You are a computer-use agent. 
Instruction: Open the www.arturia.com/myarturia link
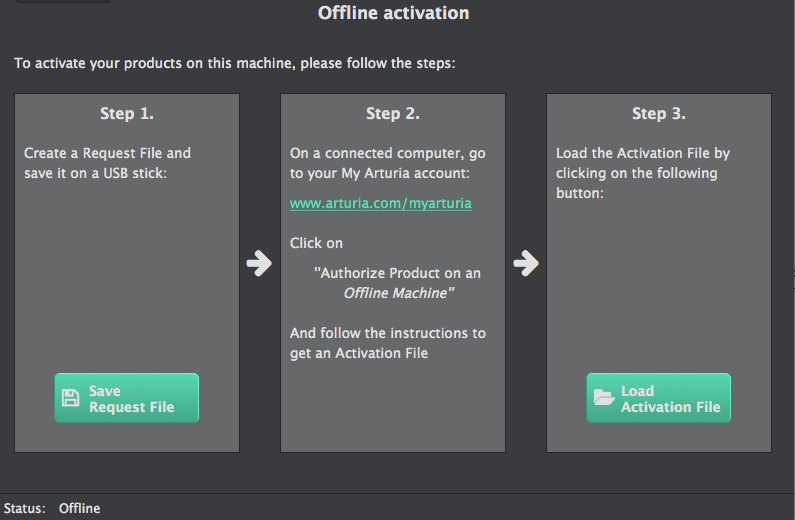point(381,203)
